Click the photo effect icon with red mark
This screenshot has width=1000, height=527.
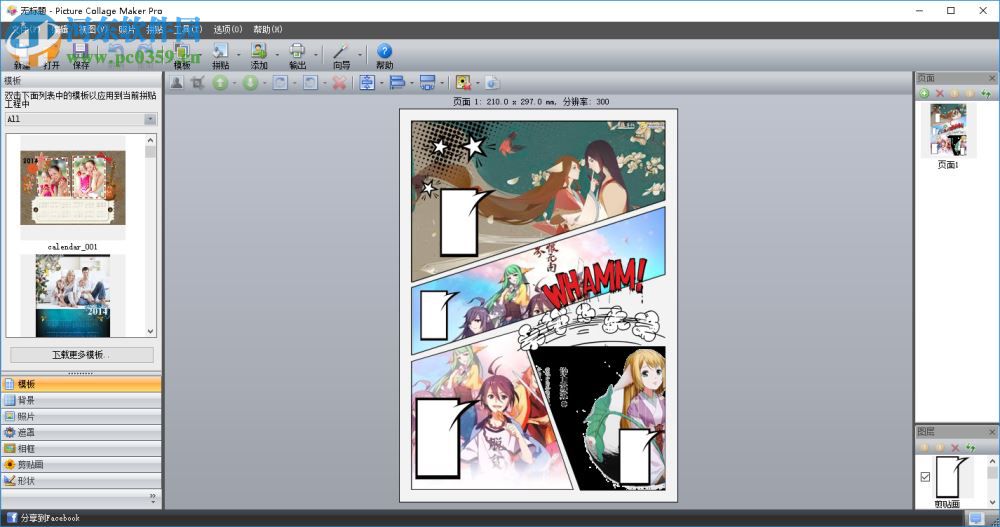tap(463, 82)
